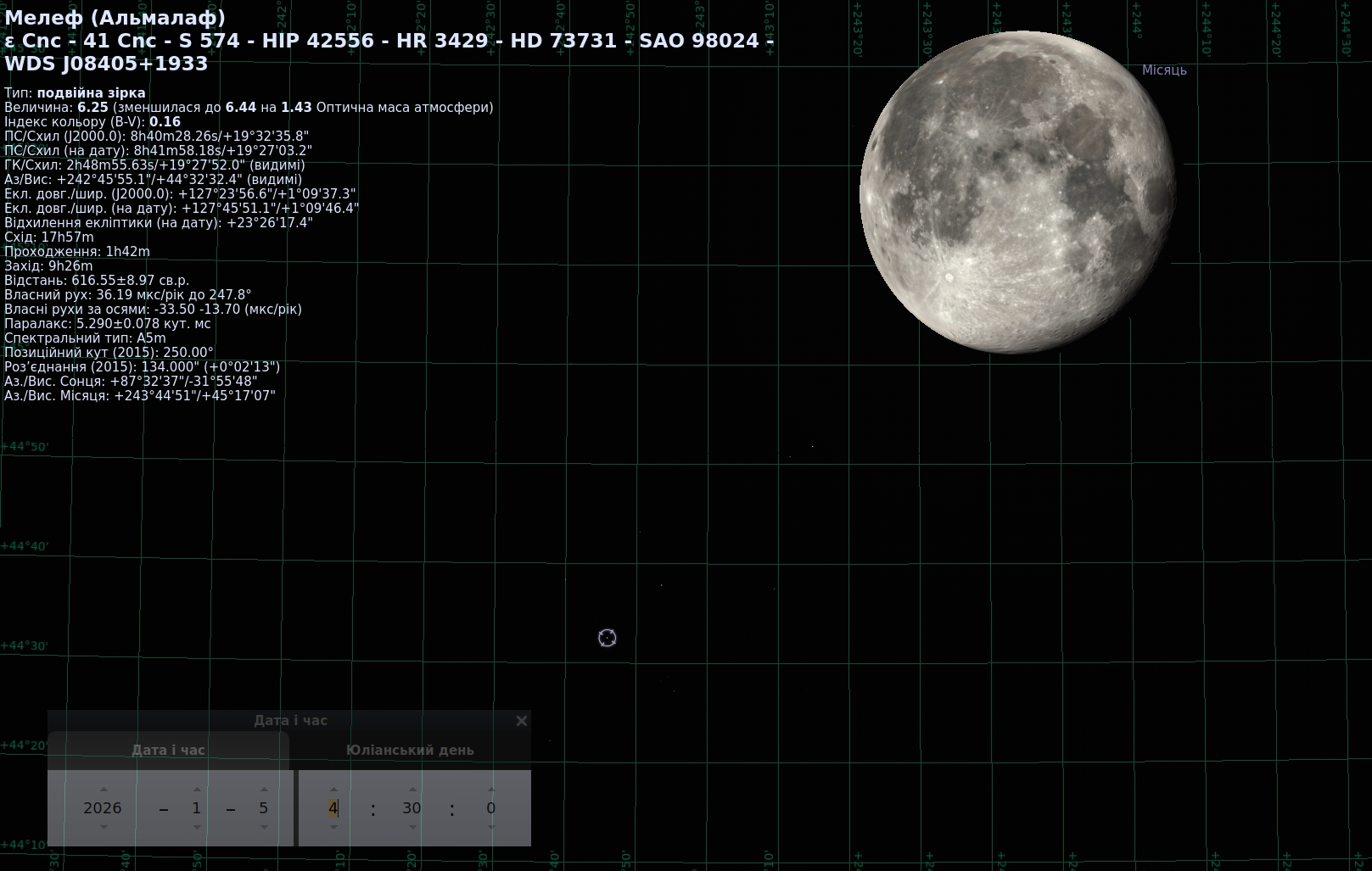Increase the month with up arrow
Image resolution: width=1372 pixels, height=871 pixels.
tap(197, 790)
